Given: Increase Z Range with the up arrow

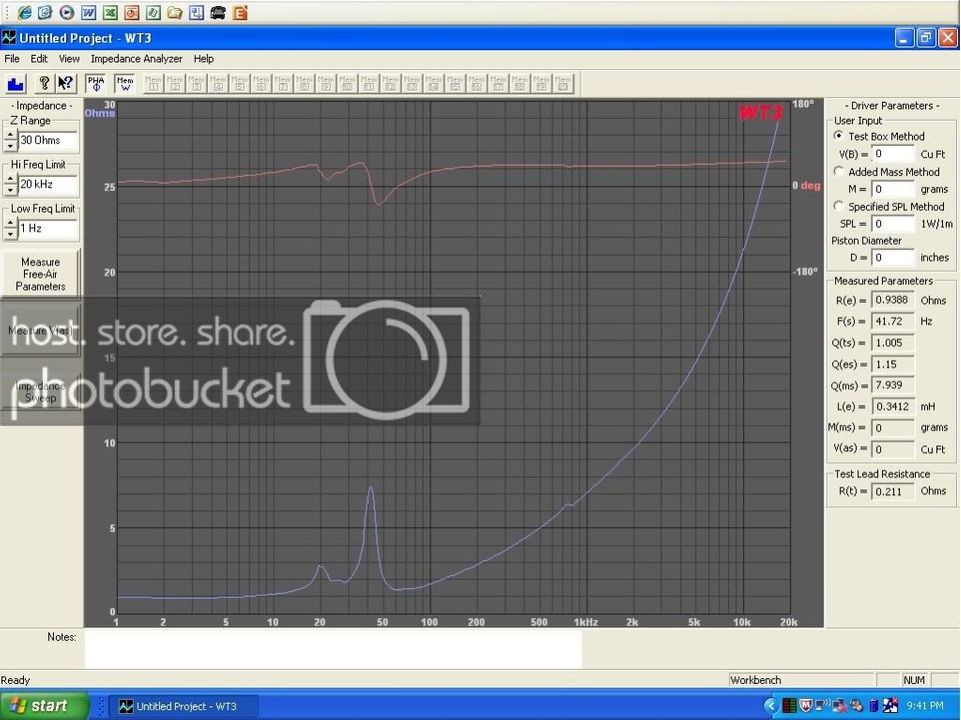Looking at the screenshot, I should point(10,135).
